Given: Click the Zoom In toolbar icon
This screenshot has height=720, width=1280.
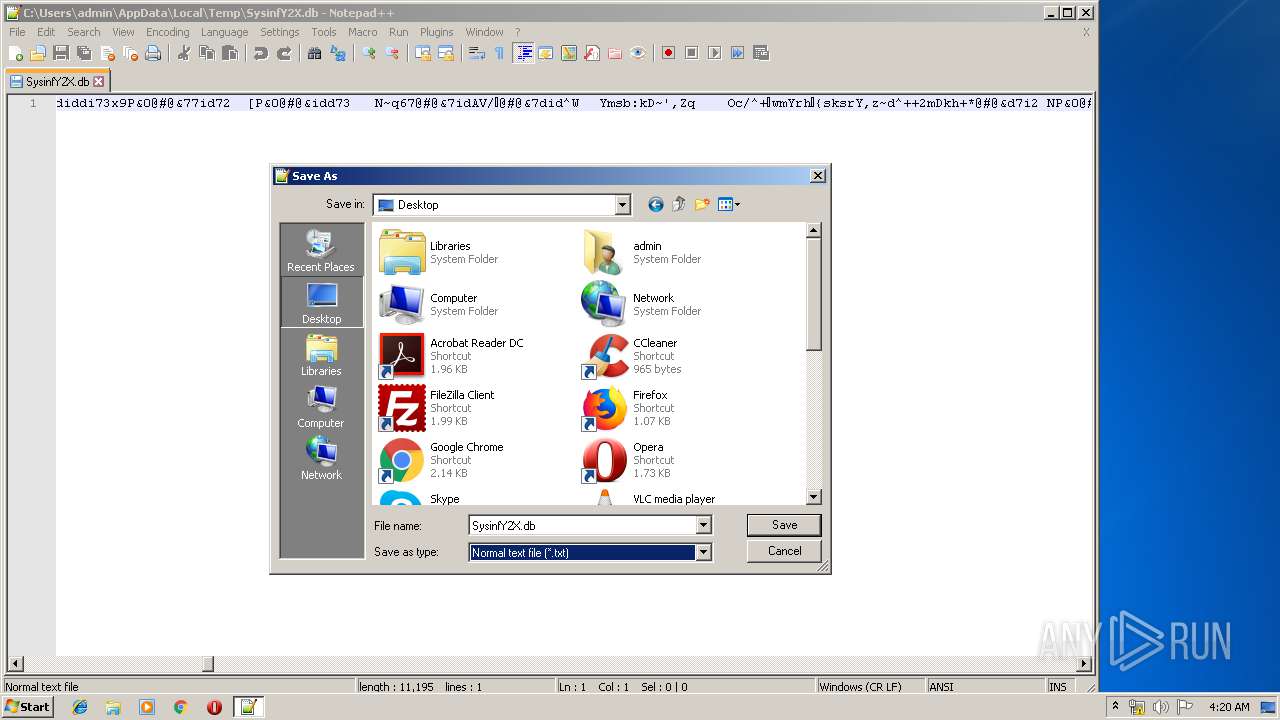Looking at the screenshot, I should coord(369,53).
